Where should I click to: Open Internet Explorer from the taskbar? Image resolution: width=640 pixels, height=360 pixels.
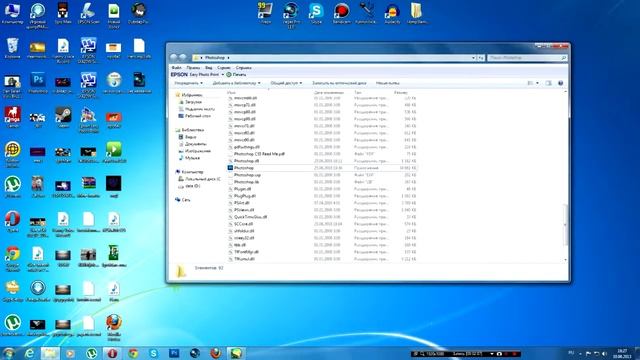tap(29, 353)
